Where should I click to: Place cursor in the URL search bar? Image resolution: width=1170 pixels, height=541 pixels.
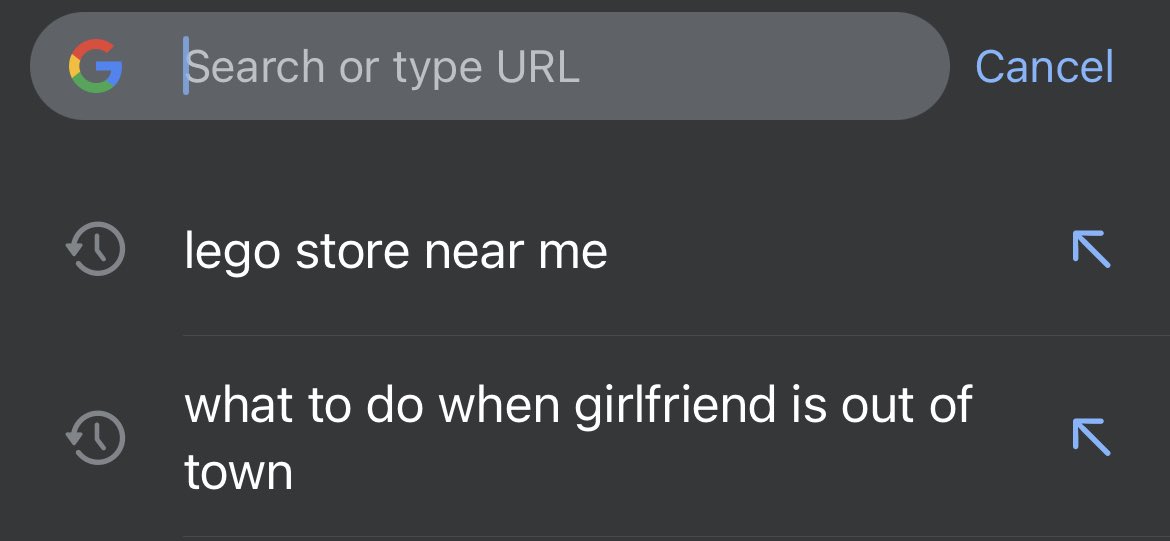(x=489, y=66)
